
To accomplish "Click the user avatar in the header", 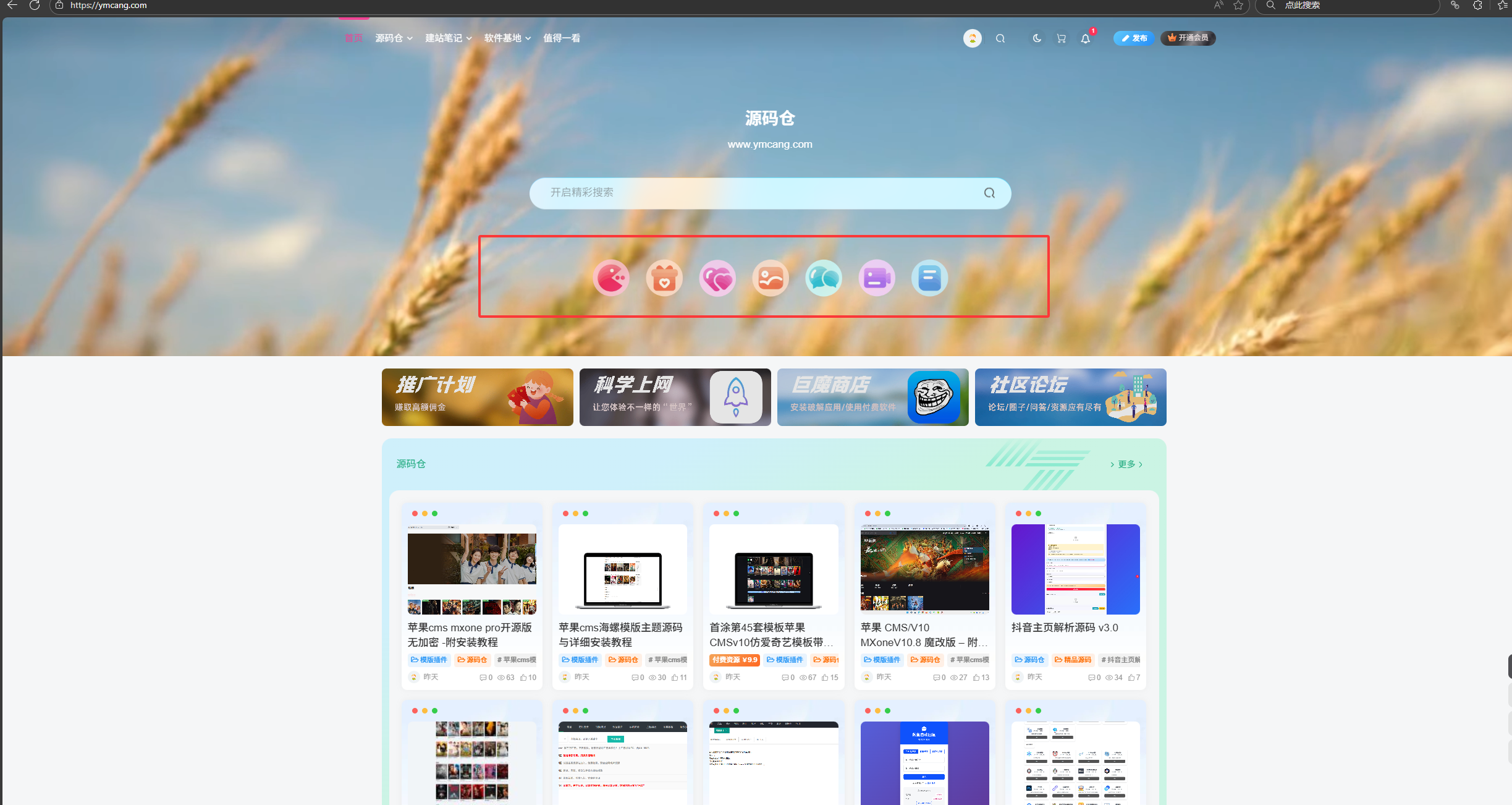I will (x=972, y=38).
